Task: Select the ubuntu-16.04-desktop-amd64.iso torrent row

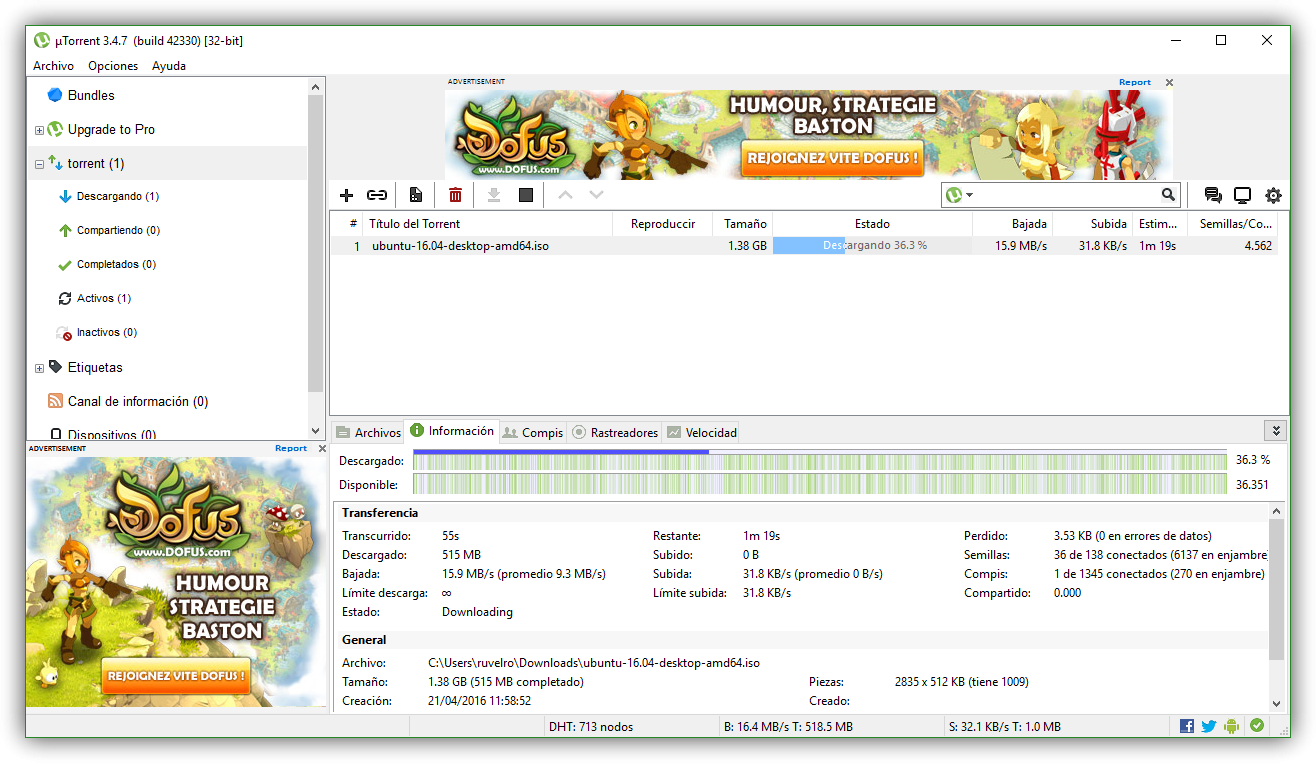Action: click(804, 246)
